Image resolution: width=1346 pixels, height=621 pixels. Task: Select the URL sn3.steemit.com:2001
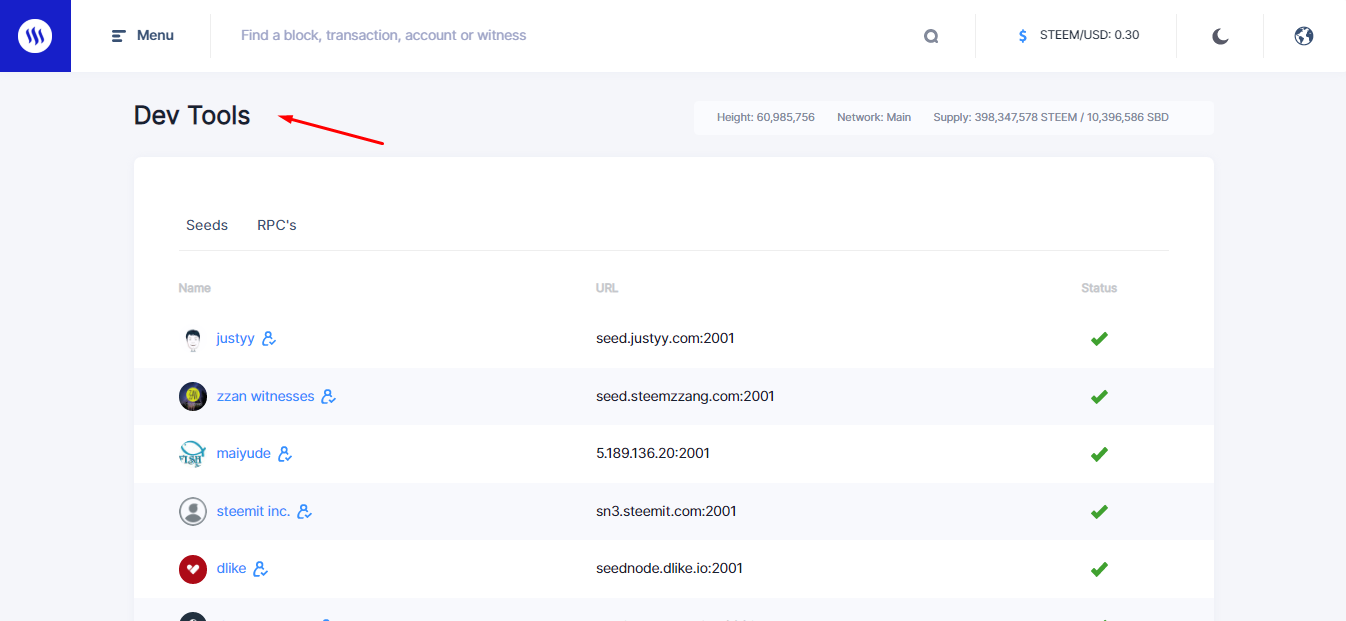(x=666, y=511)
